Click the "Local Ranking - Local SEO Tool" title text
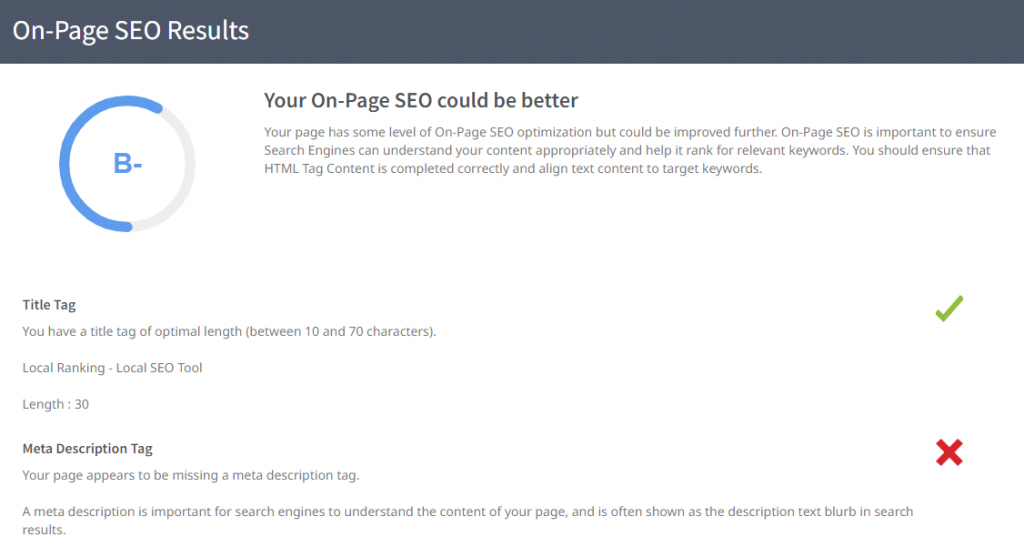1024x547 pixels. click(112, 368)
